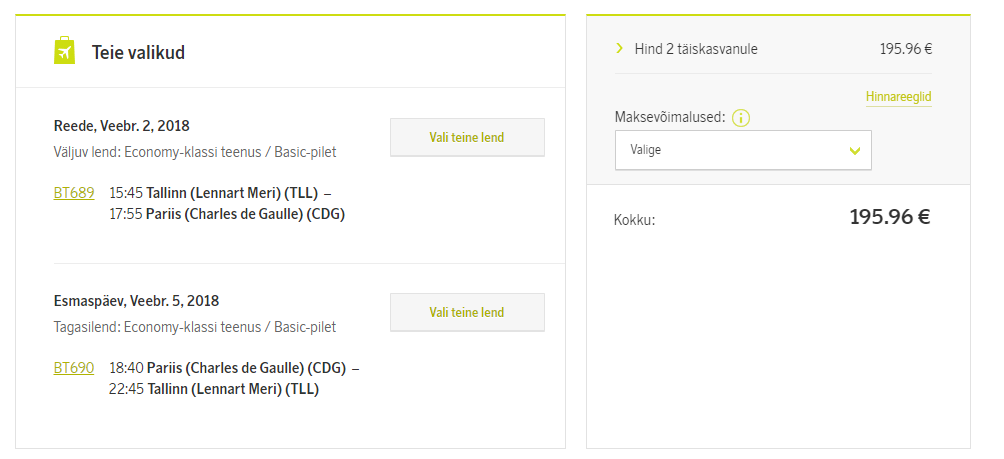The height and width of the screenshot is (459, 1004).
Task: Select the Reede, Veebr. 2, 2018 date text
Action: coord(122,125)
